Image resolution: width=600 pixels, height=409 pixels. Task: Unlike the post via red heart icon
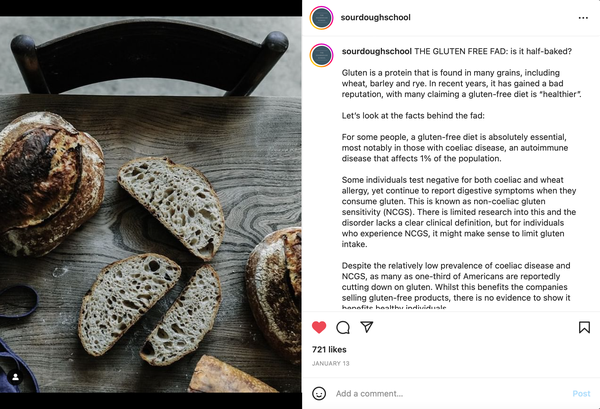point(319,327)
